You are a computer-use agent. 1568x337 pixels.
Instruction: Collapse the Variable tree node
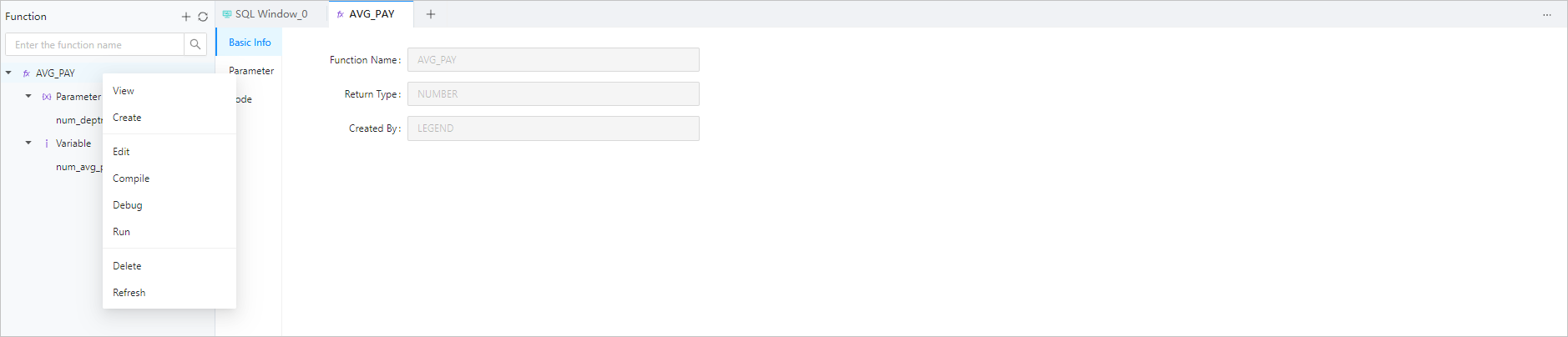(28, 143)
